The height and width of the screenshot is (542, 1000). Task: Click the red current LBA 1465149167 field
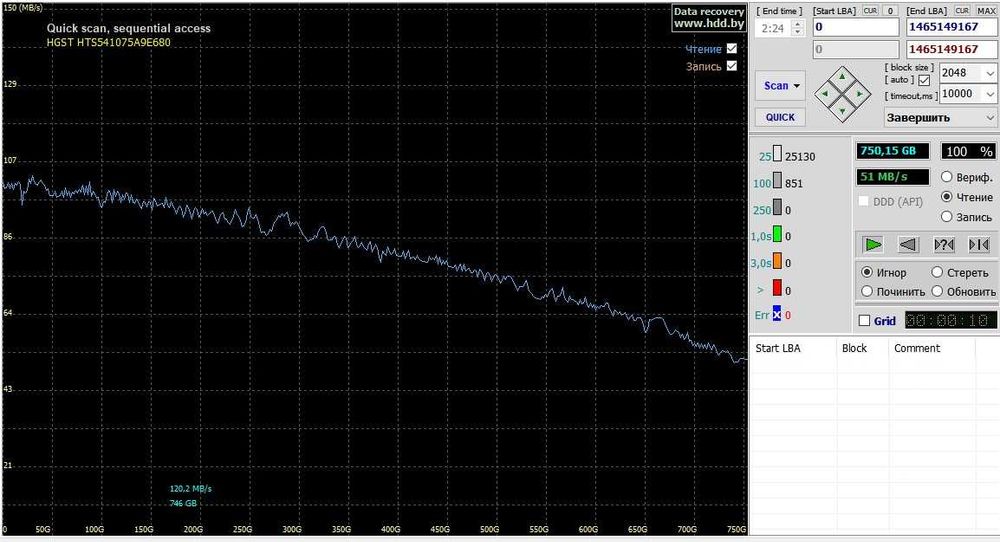951,49
